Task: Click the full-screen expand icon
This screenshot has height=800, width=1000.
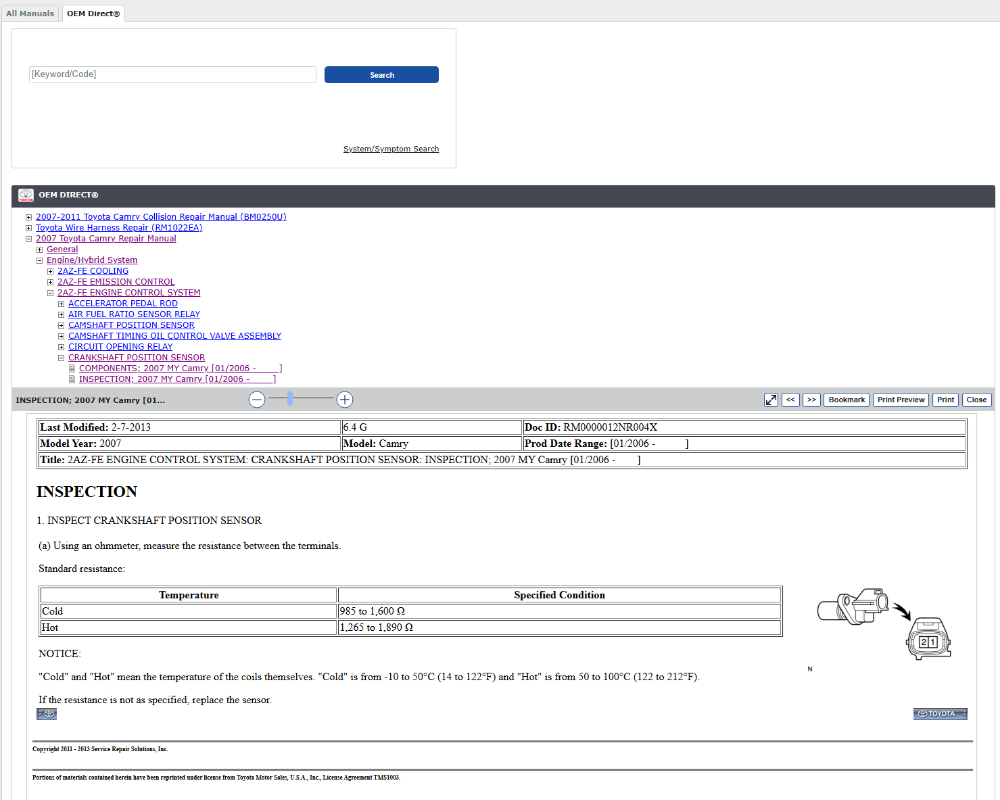Action: pos(770,400)
